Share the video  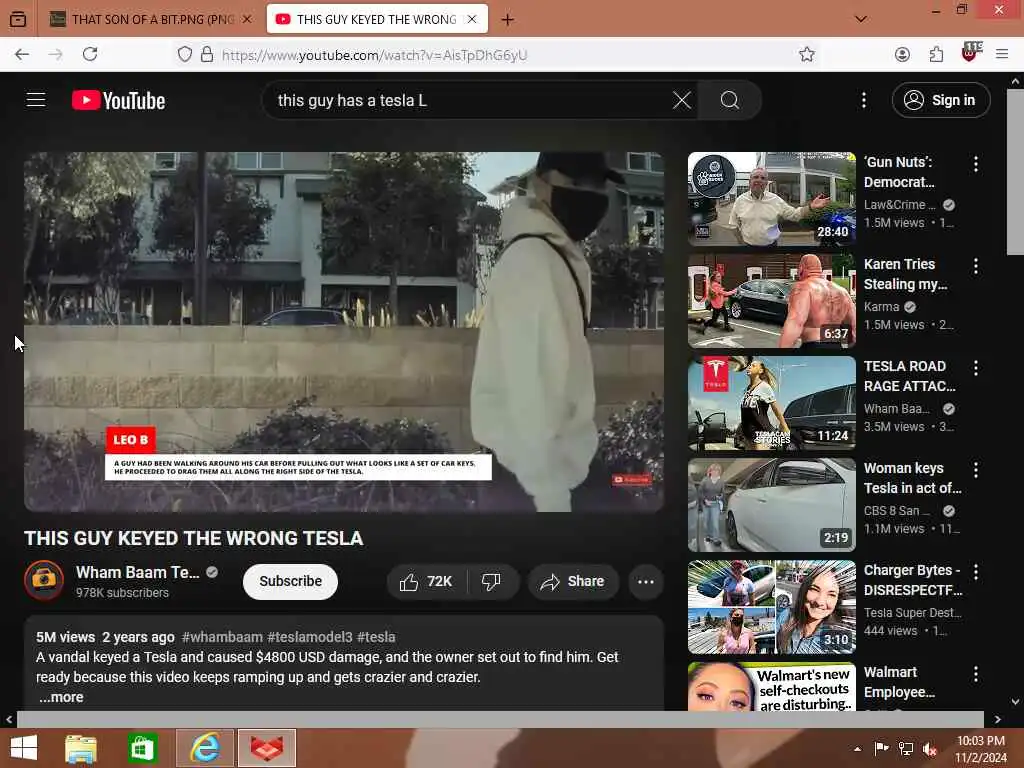click(x=573, y=581)
